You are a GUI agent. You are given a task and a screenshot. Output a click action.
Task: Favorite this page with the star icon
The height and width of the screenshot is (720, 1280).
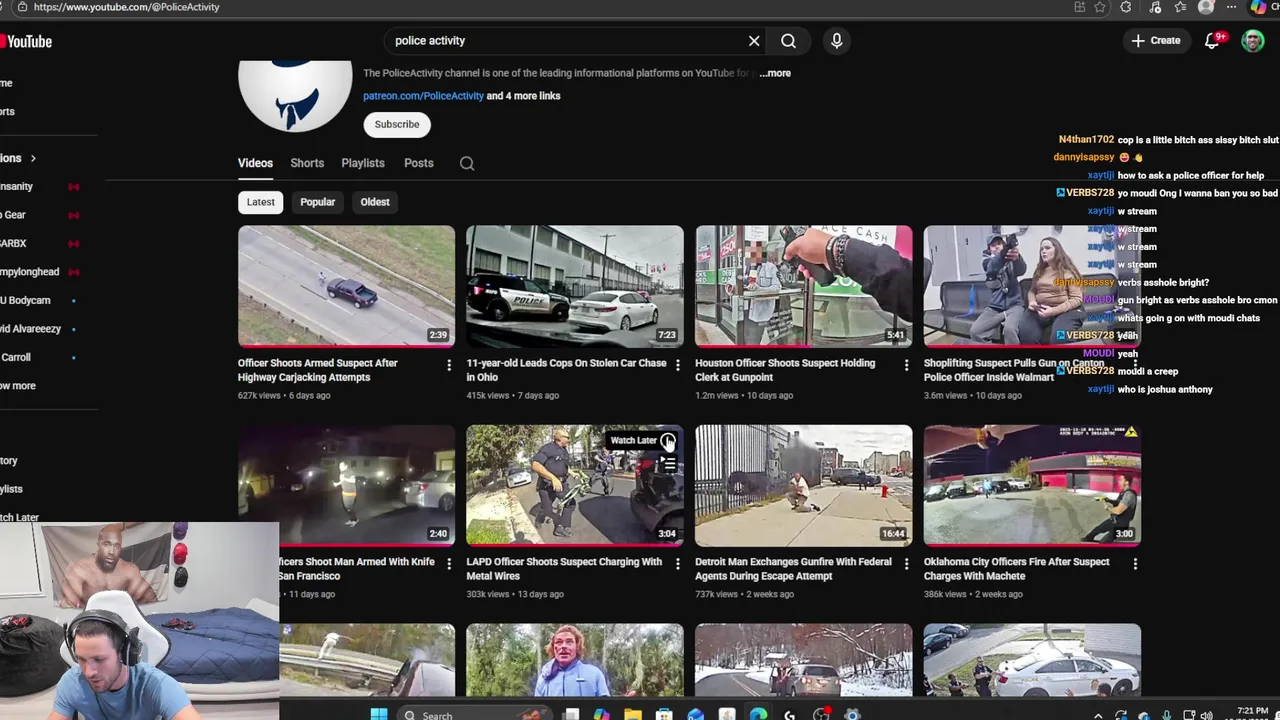1100,7
